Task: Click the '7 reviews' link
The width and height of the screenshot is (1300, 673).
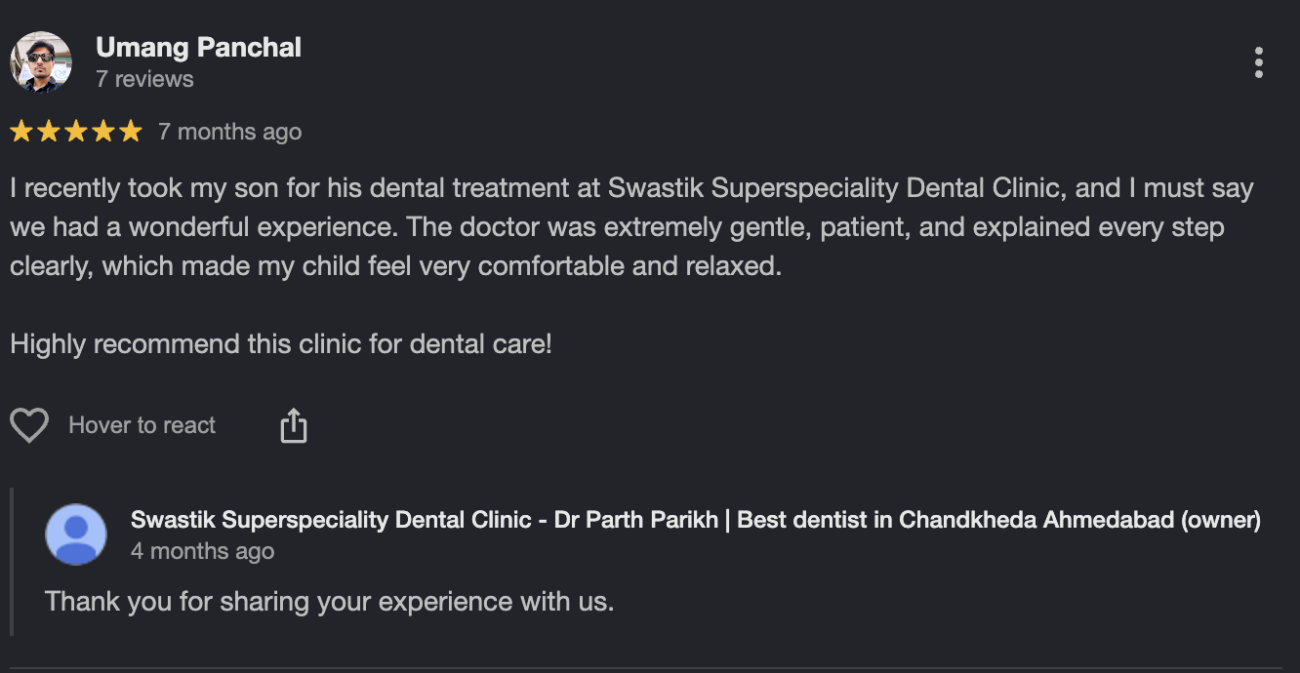Action: [145, 79]
